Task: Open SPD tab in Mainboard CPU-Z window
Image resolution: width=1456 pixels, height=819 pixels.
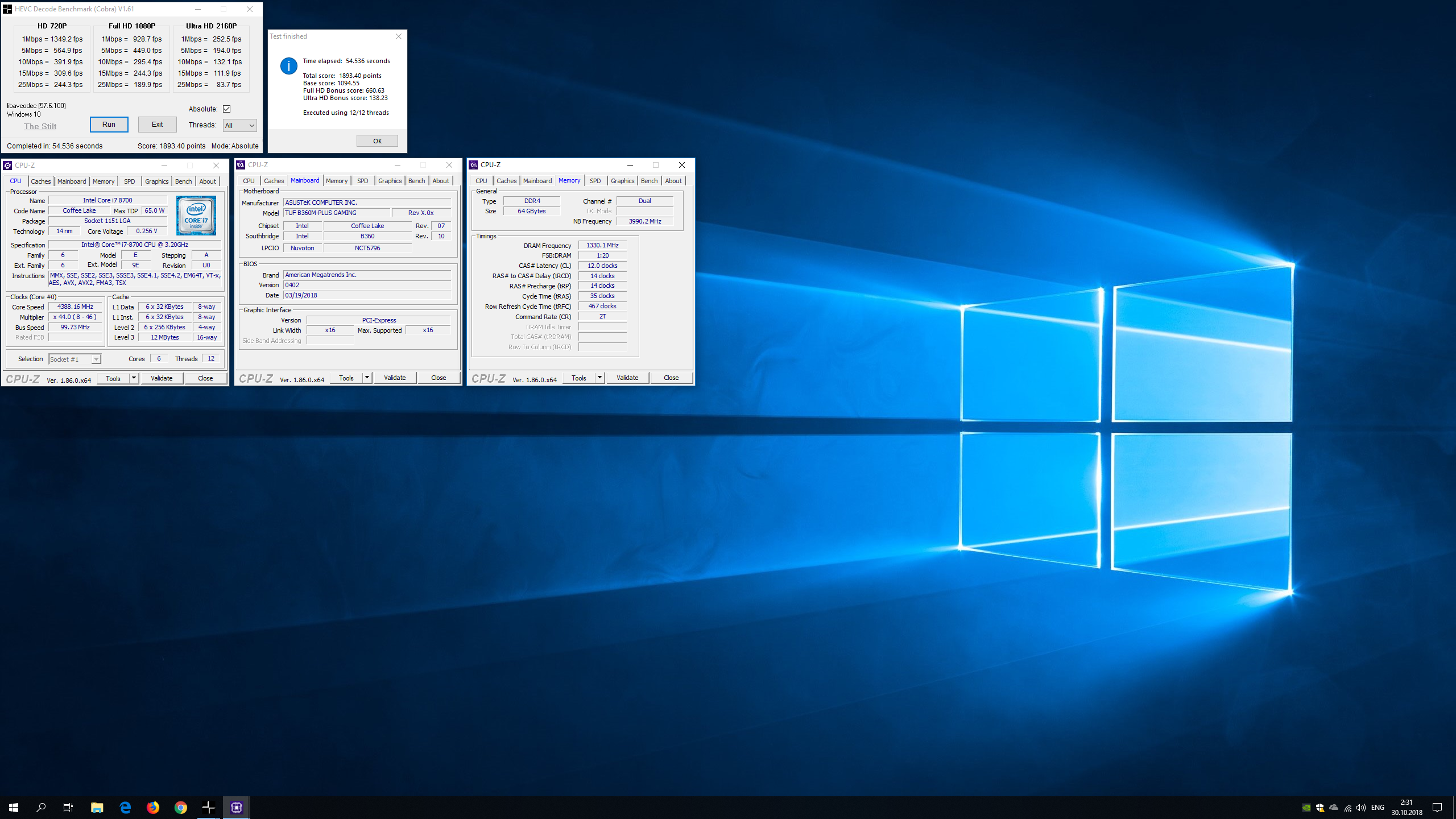Action: (363, 181)
